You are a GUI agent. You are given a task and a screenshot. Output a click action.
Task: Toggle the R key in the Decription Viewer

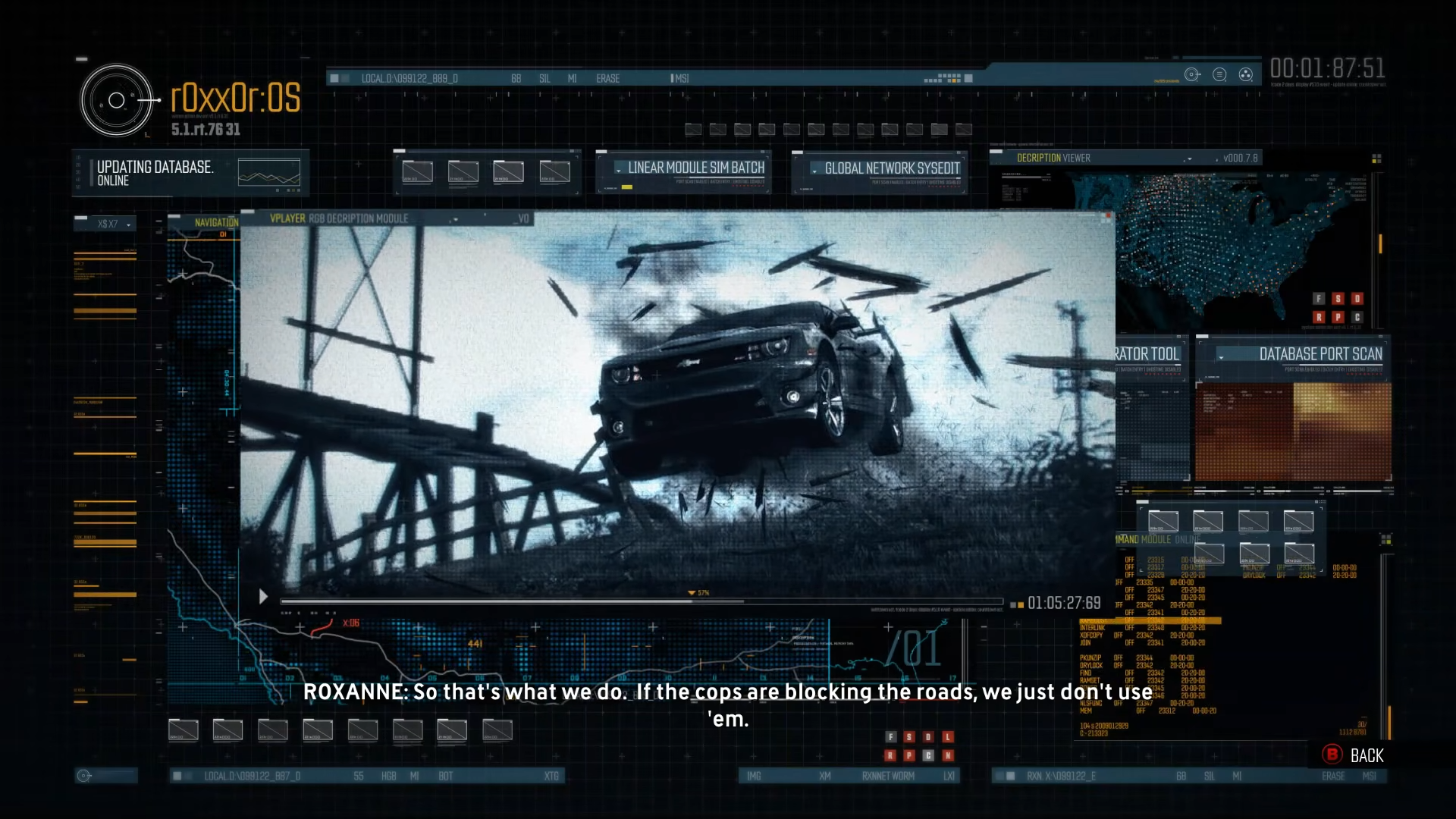(1319, 317)
